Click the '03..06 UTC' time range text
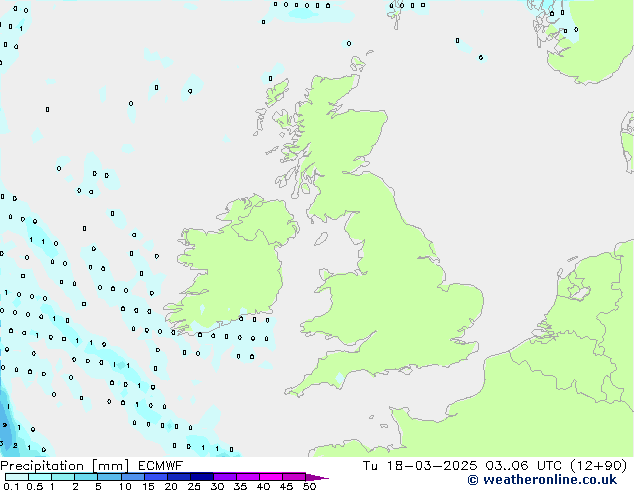The image size is (634, 490). pos(524,466)
